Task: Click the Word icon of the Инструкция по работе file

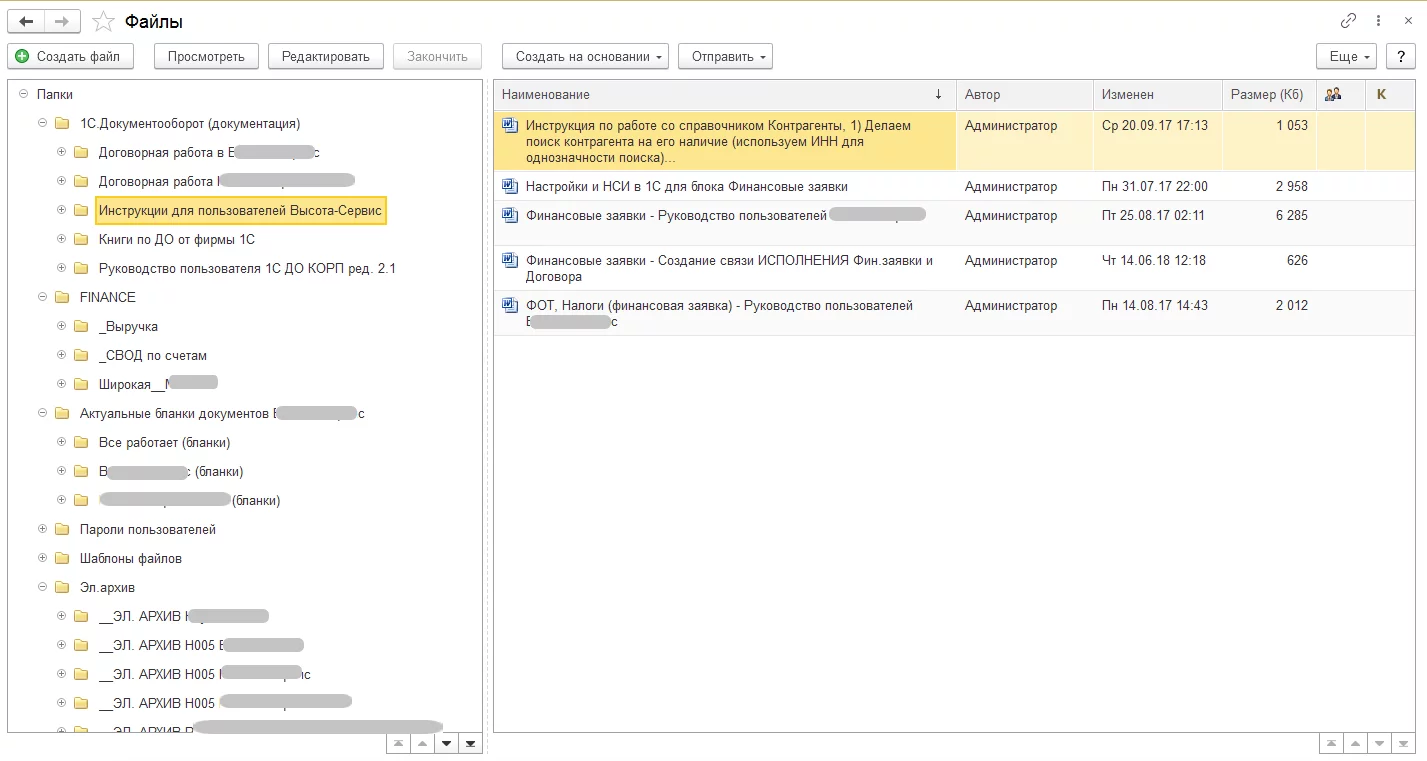Action: coord(510,126)
